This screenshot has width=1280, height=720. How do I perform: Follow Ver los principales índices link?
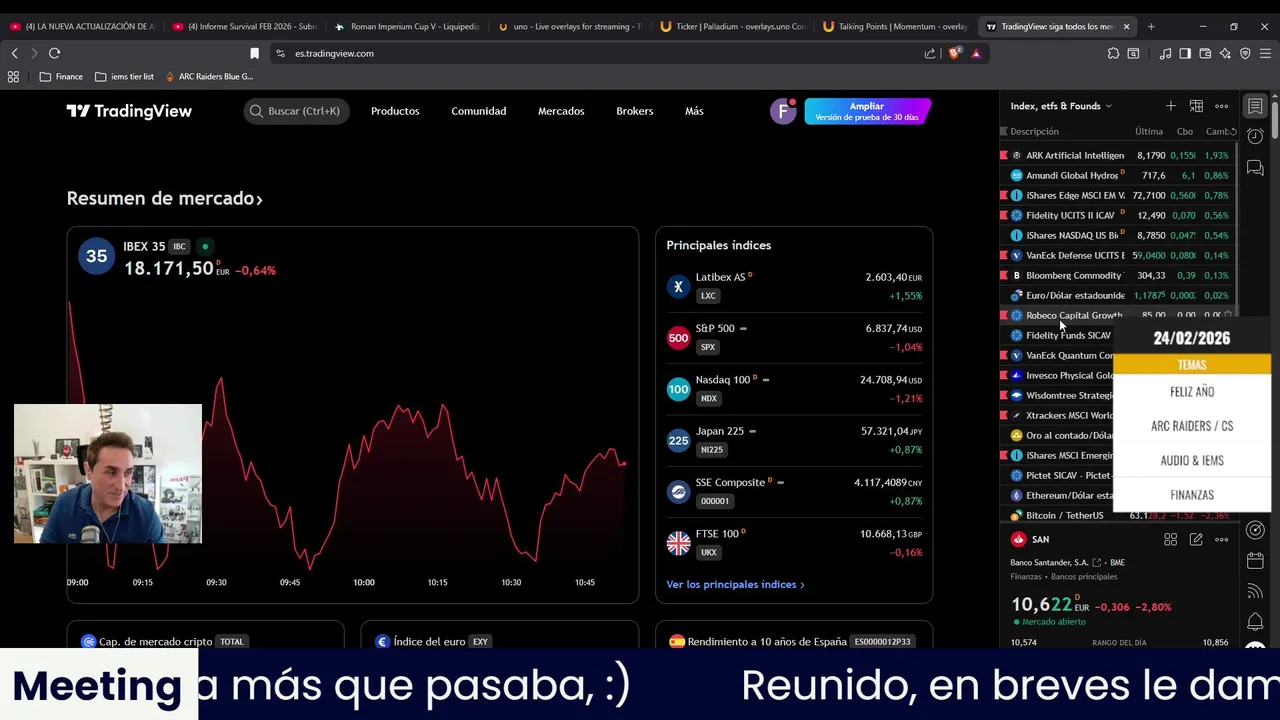point(735,584)
